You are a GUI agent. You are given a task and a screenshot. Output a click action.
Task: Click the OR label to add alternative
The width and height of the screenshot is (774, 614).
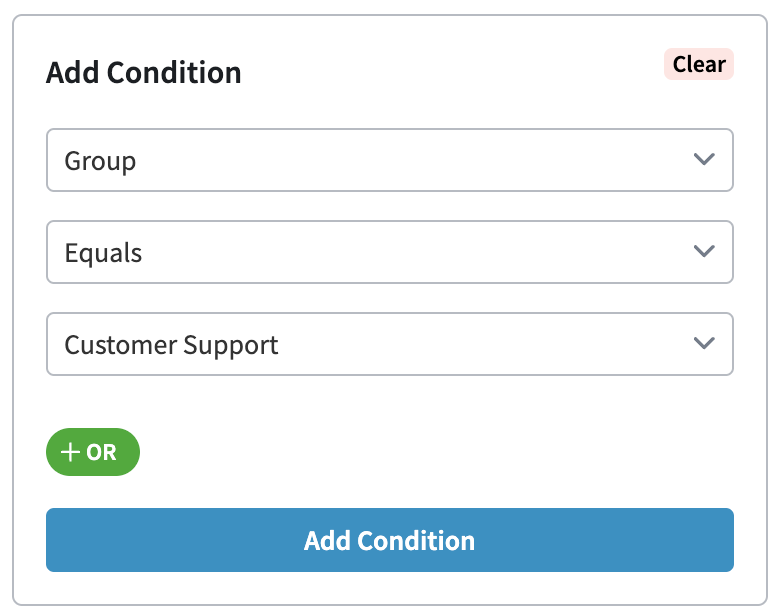pyautogui.click(x=101, y=453)
